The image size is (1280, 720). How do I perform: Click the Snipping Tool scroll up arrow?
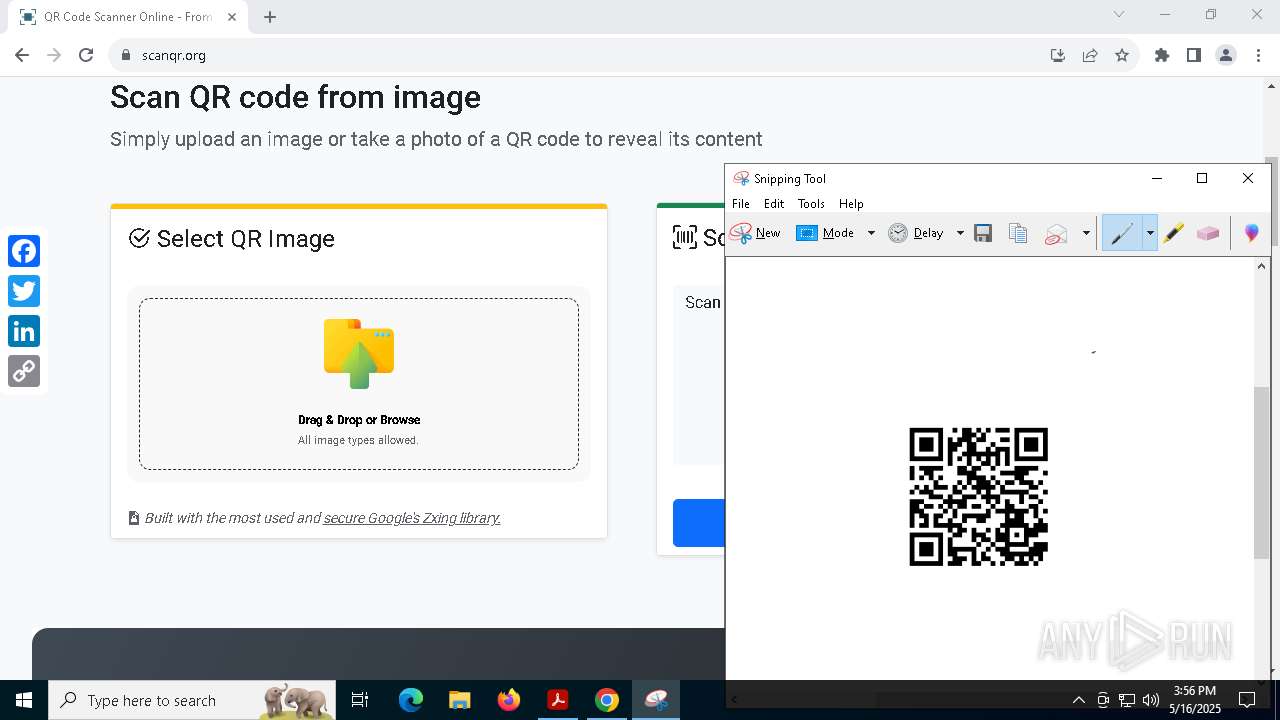point(1262,266)
